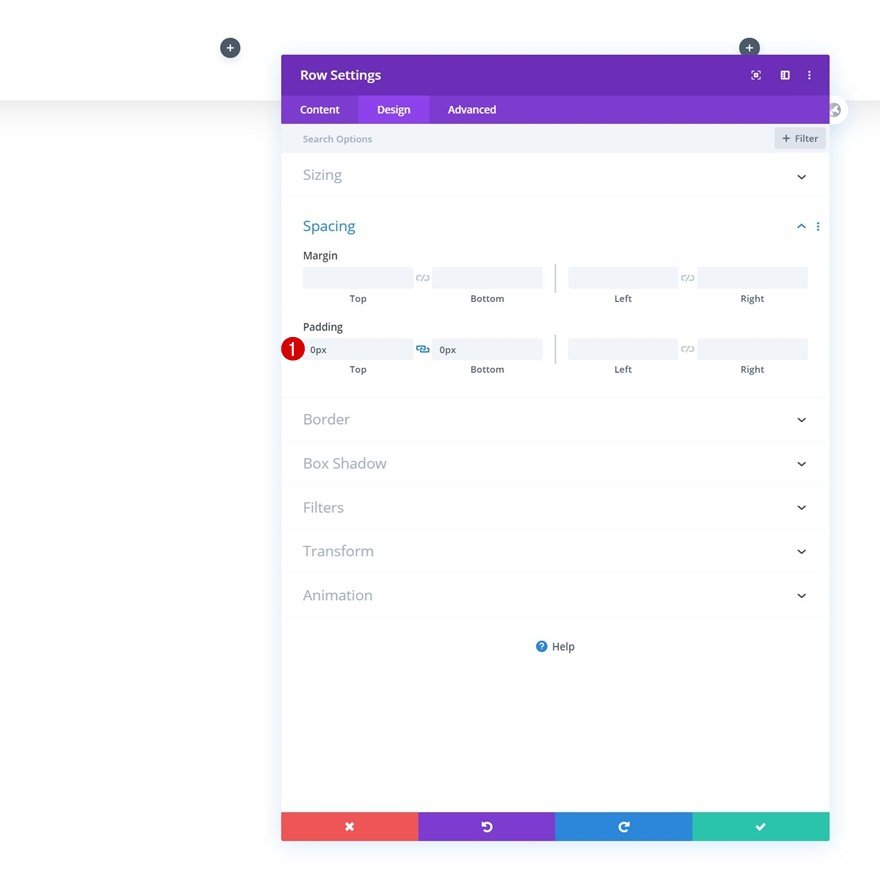Expand the Animation section

pyautogui.click(x=555, y=595)
